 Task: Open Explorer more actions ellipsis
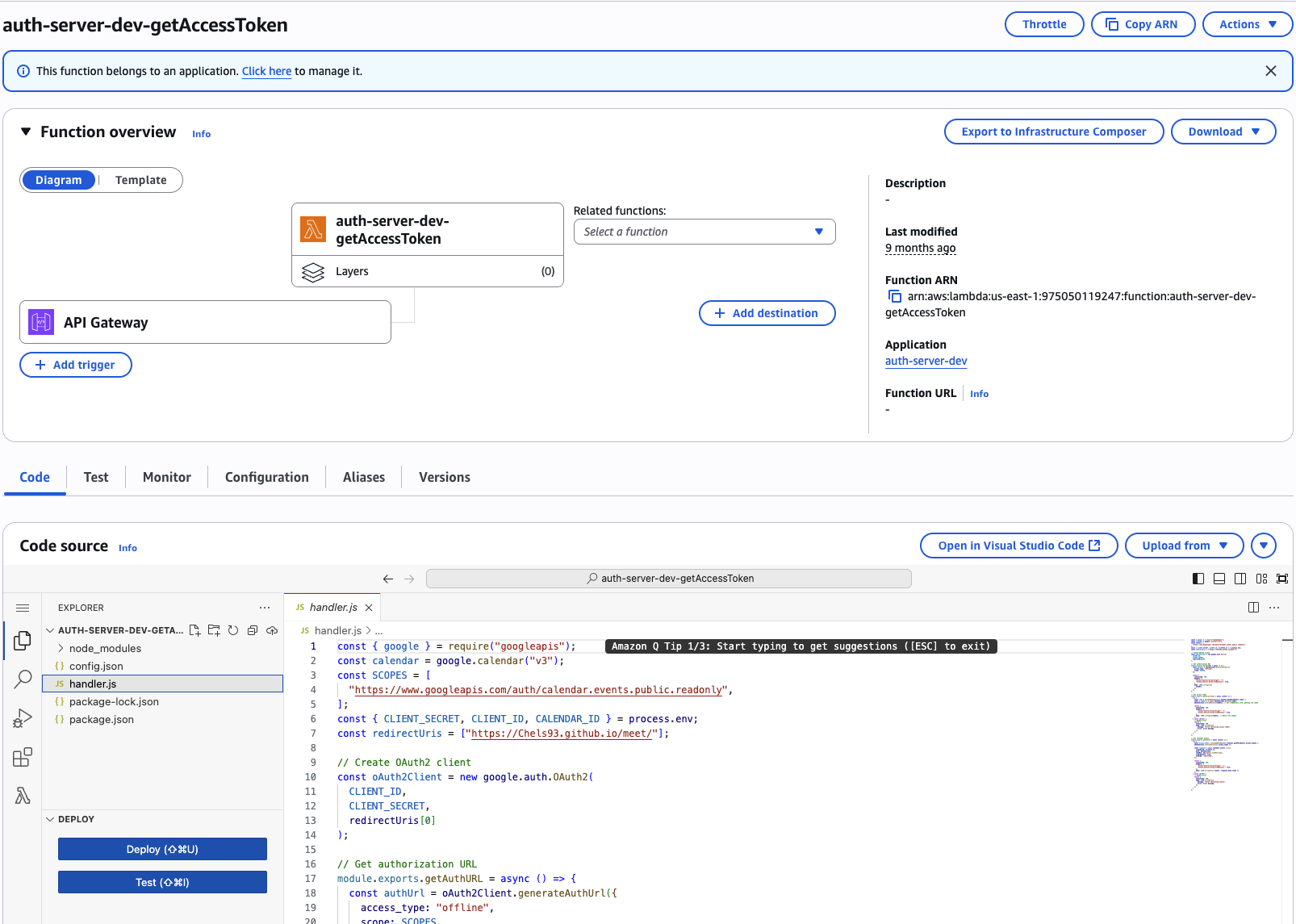pyautogui.click(x=265, y=608)
